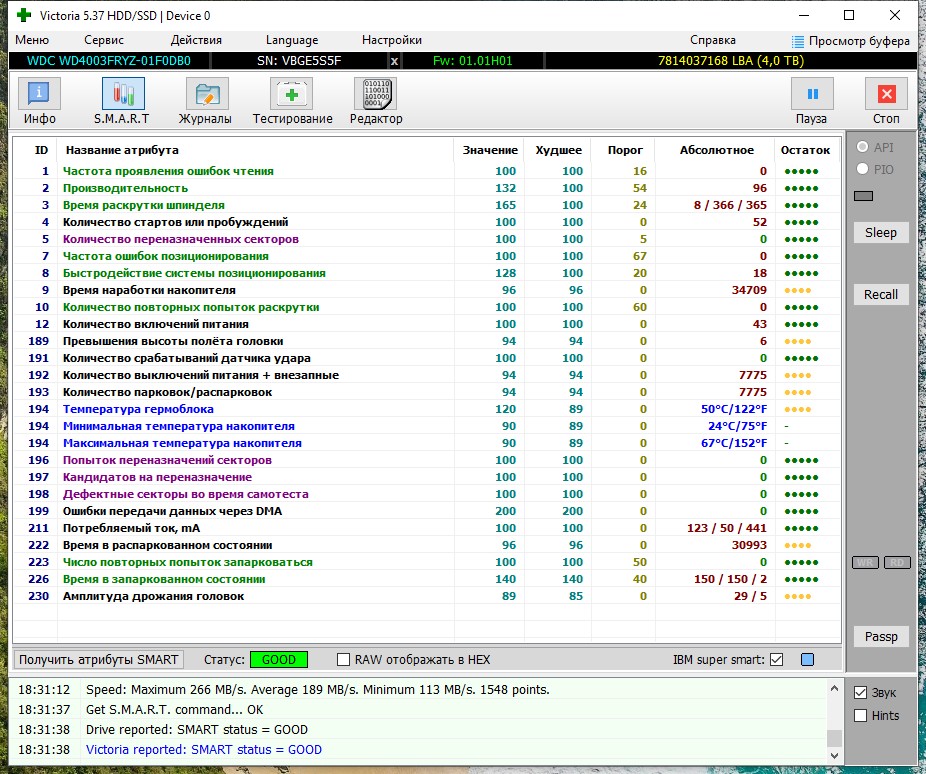
Task: Toggle the IBM super smart checkbox
Action: coord(777,659)
